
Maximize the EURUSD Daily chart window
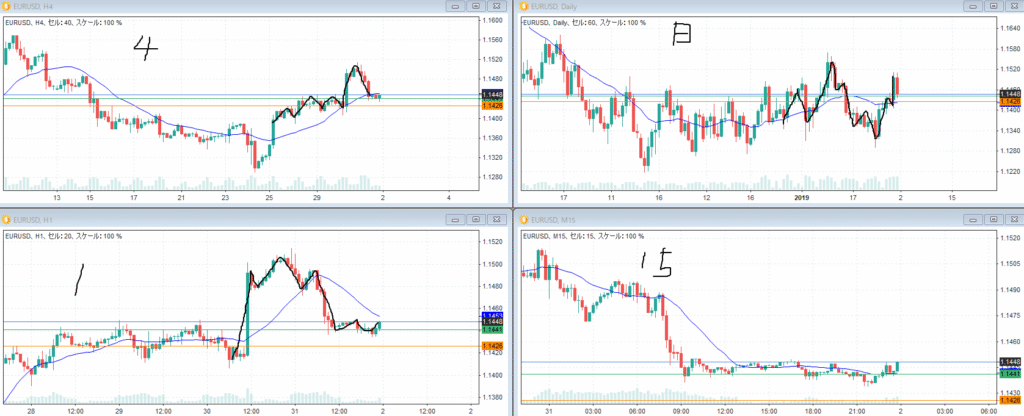tap(993, 7)
